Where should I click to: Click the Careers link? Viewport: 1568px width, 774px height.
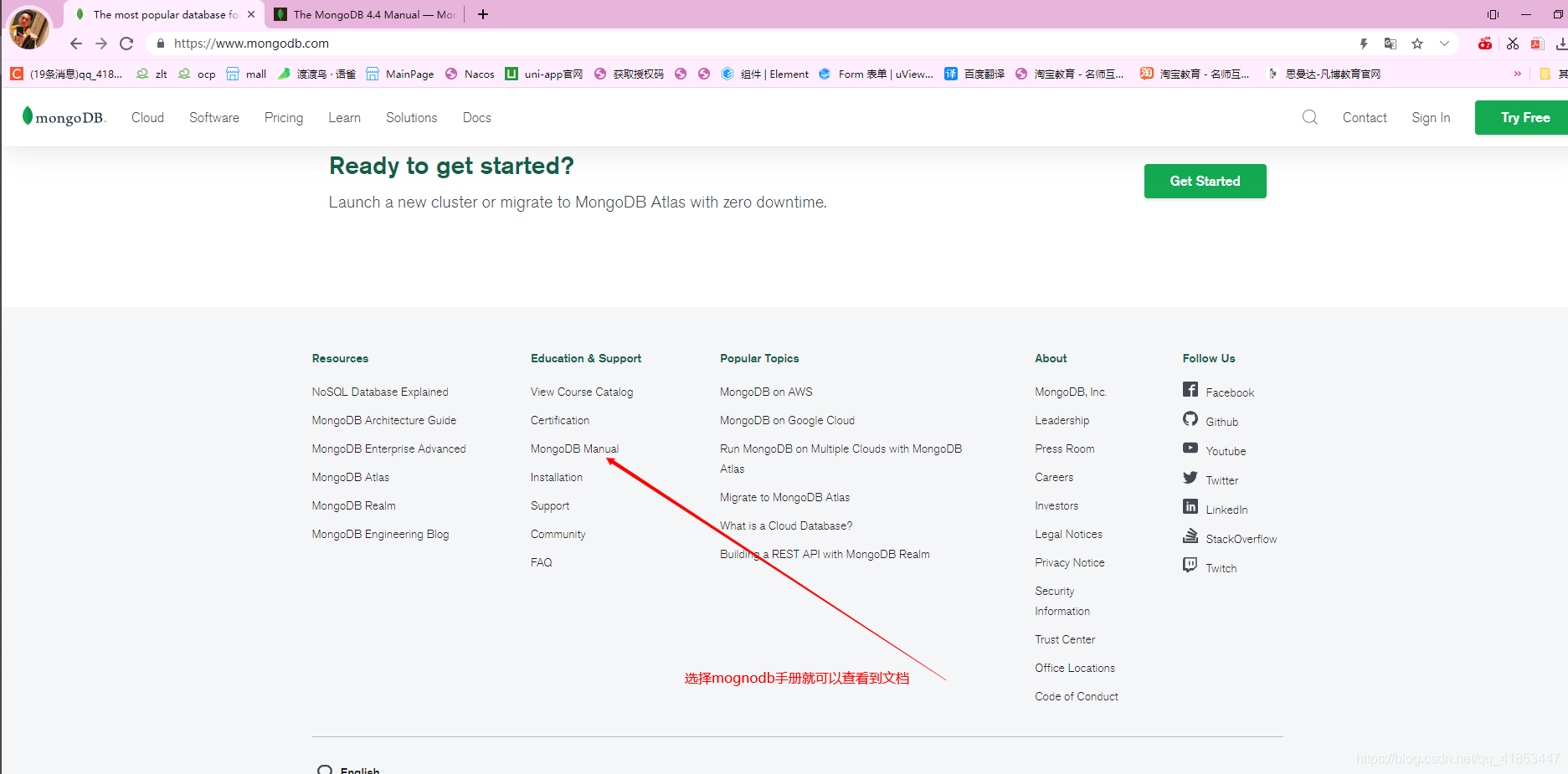1054,477
